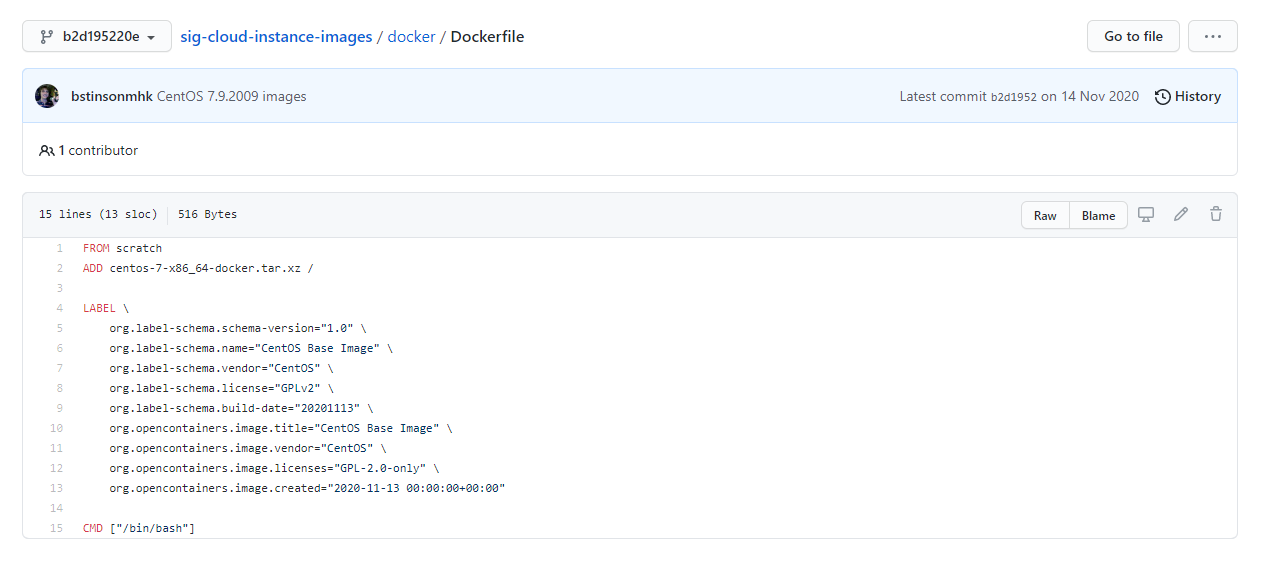Open bstinsonmhk user profile link
Screen dimensions: 1279x565
(112, 96)
